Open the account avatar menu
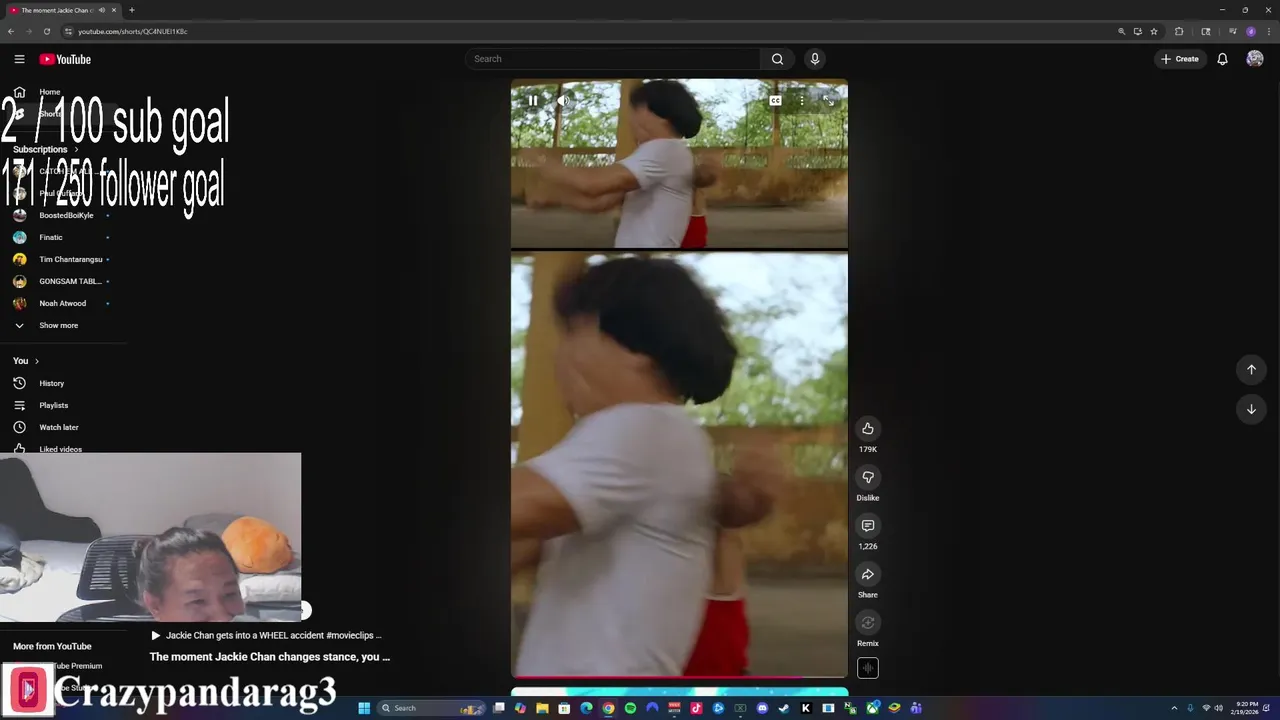This screenshot has width=1280, height=720. tap(1254, 59)
